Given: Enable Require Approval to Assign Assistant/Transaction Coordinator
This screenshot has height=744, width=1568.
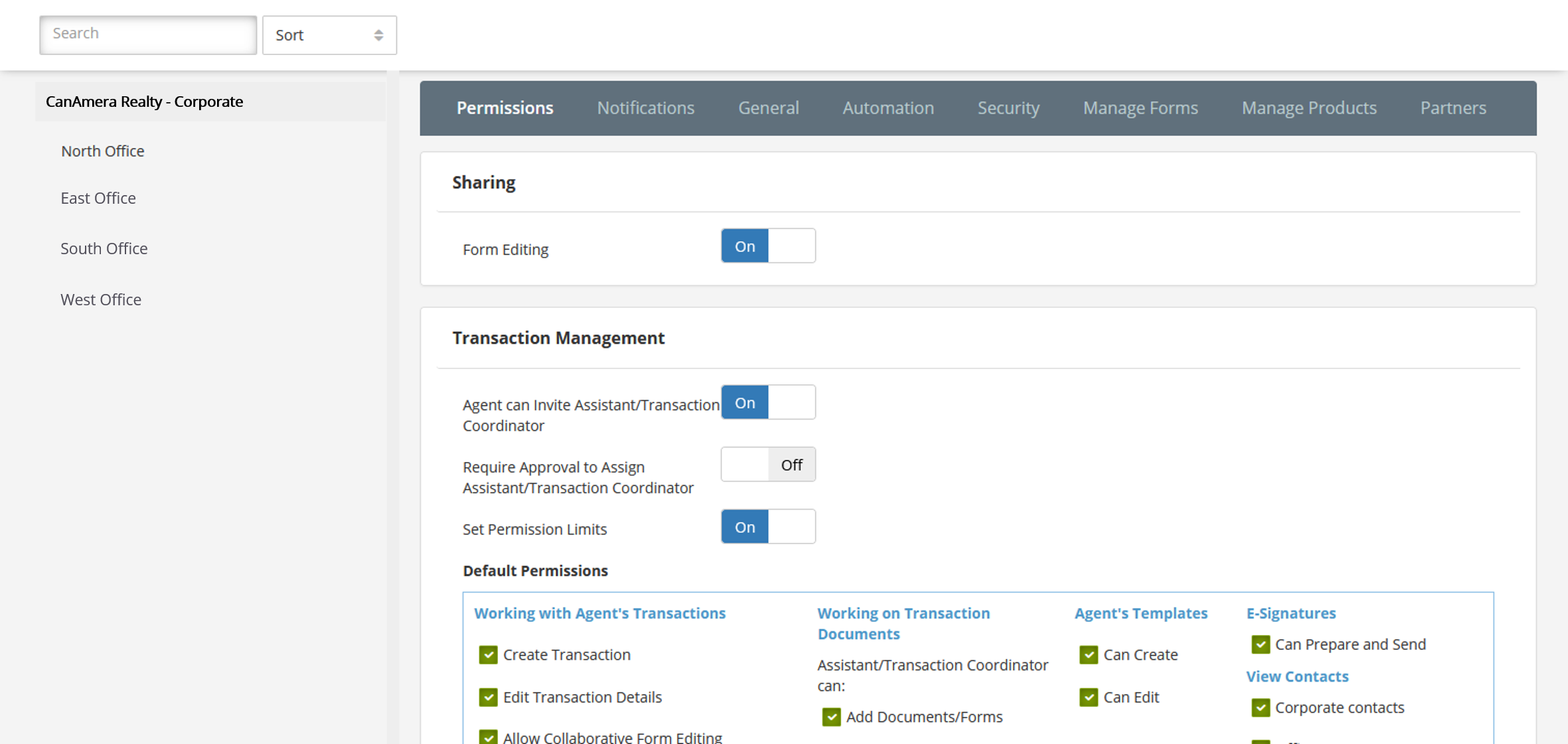Looking at the screenshot, I should (x=767, y=464).
